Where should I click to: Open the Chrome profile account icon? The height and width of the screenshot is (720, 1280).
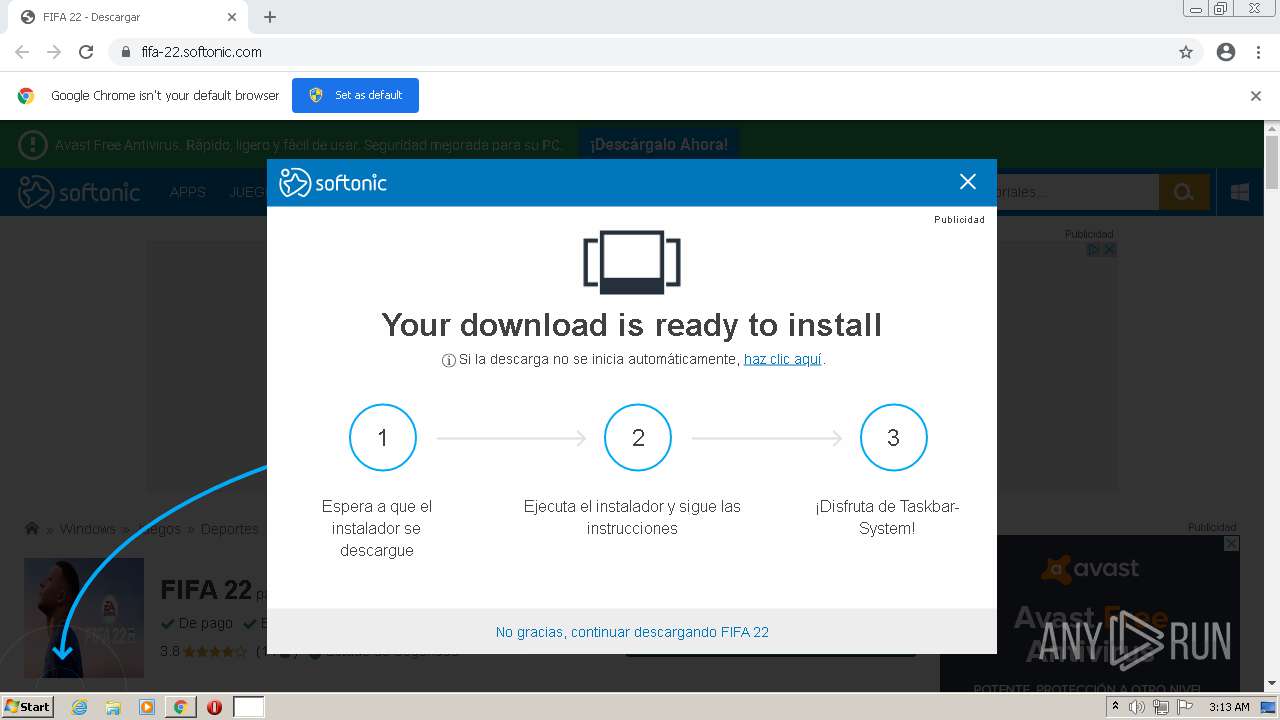pos(1225,52)
